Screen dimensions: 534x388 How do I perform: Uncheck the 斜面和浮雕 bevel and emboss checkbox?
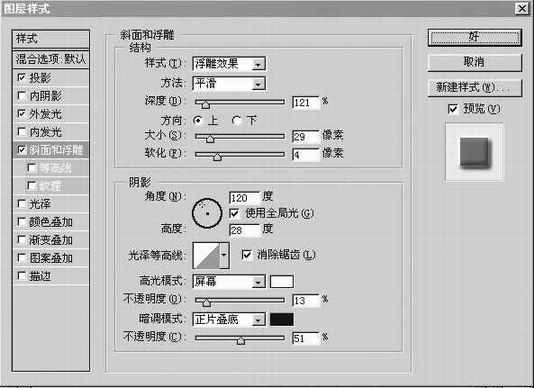coord(21,150)
